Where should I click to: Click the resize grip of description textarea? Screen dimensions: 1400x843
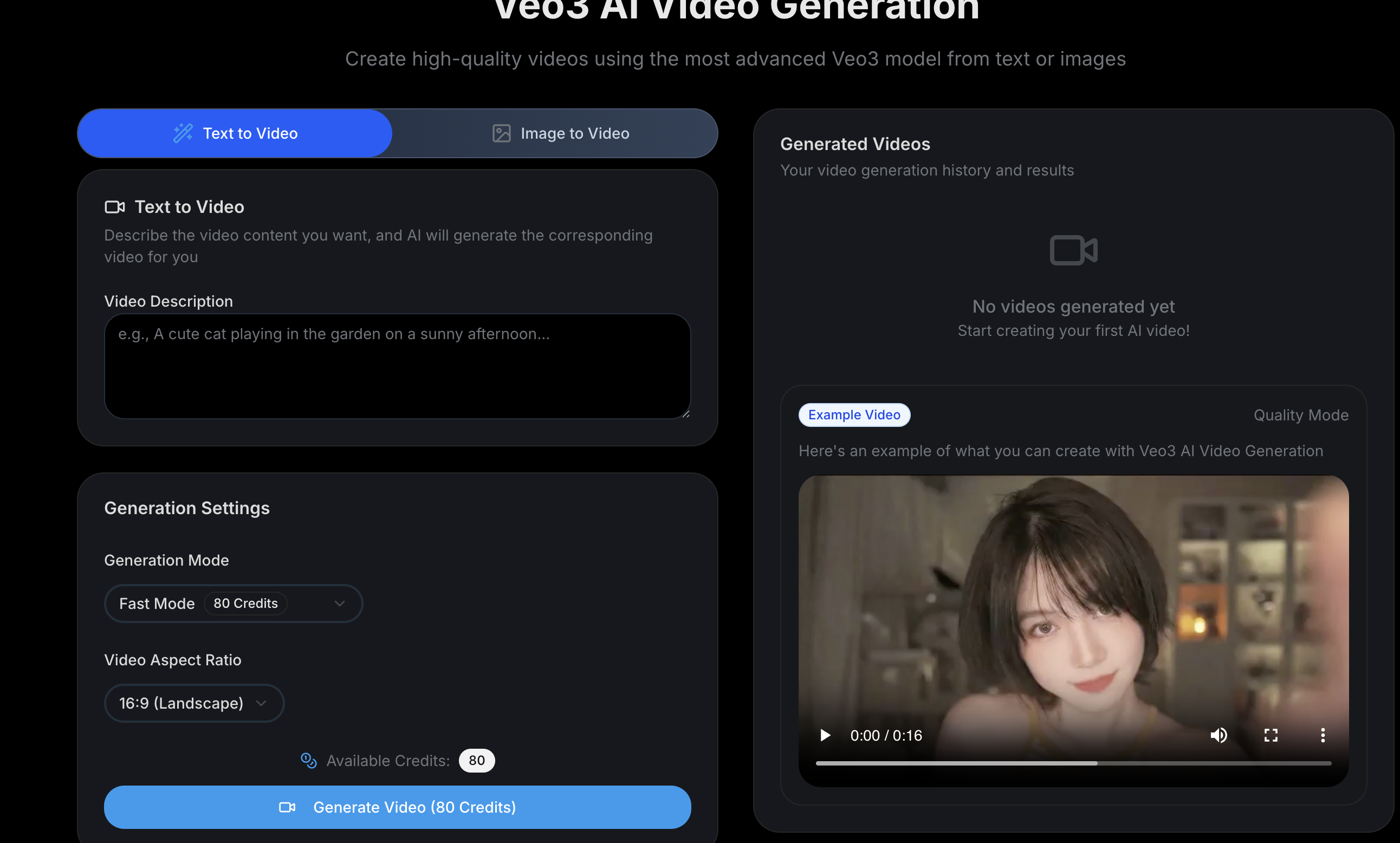[686, 414]
